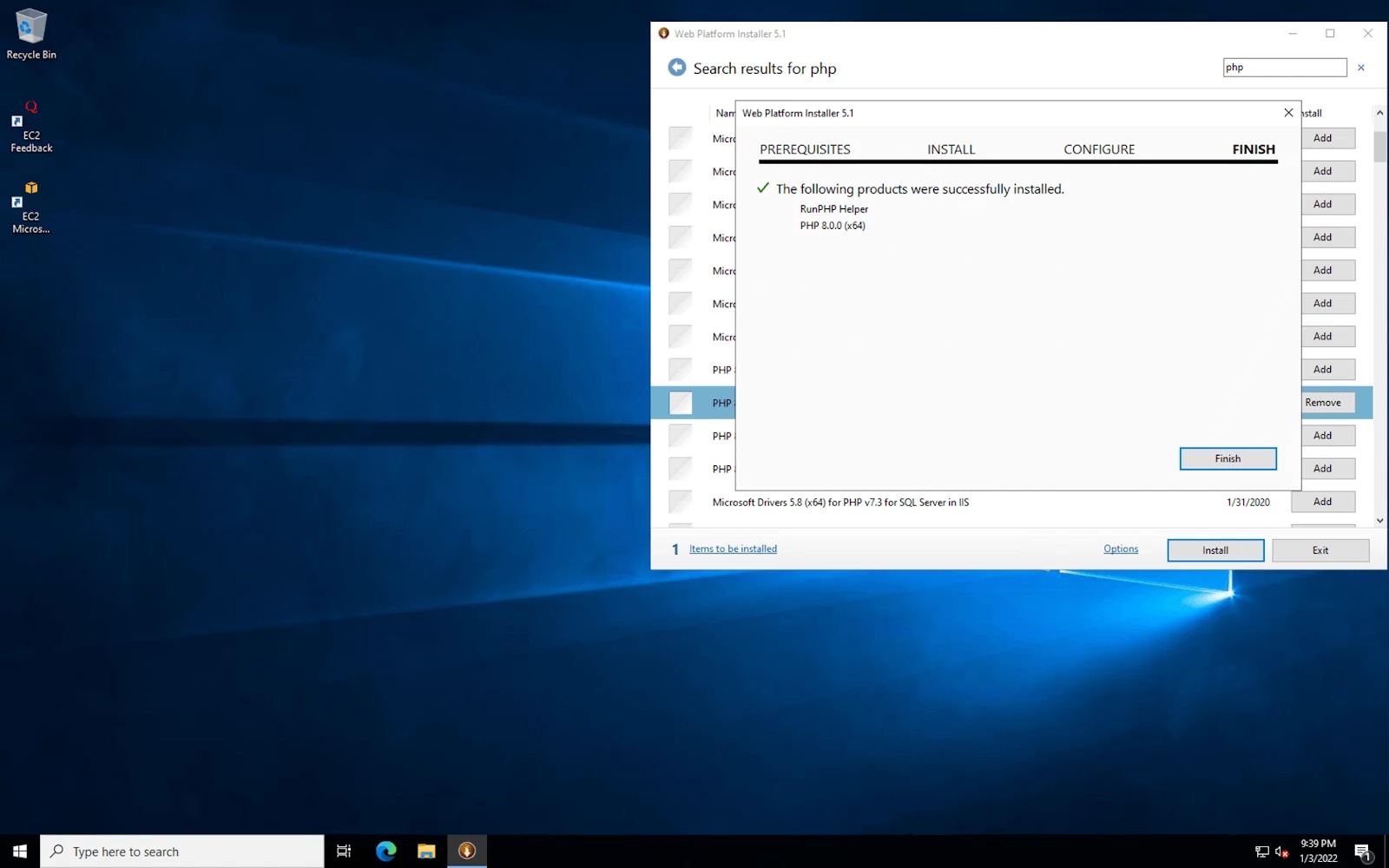Click the 1/31/2020 release date cell
The width and height of the screenshot is (1389, 868).
[x=1247, y=503]
